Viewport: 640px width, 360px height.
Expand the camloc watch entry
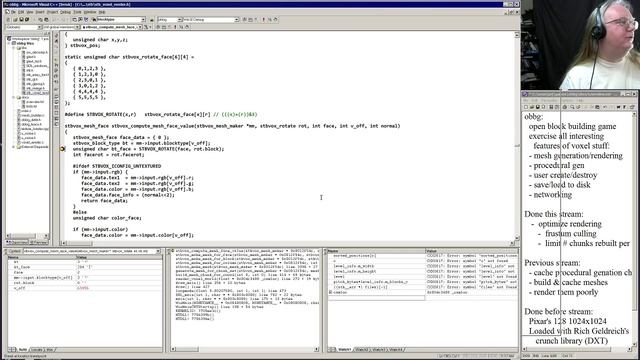coord(330,292)
